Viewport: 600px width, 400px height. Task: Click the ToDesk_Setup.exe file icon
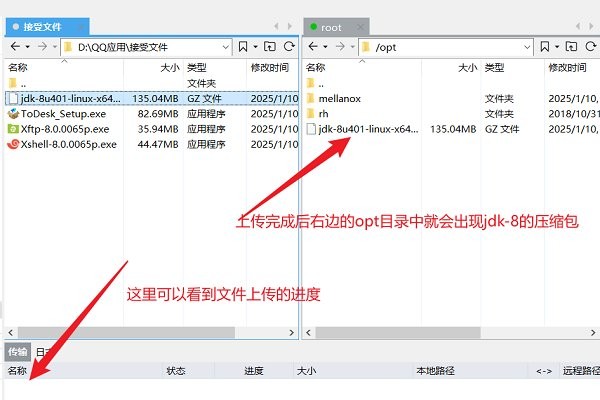point(13,114)
